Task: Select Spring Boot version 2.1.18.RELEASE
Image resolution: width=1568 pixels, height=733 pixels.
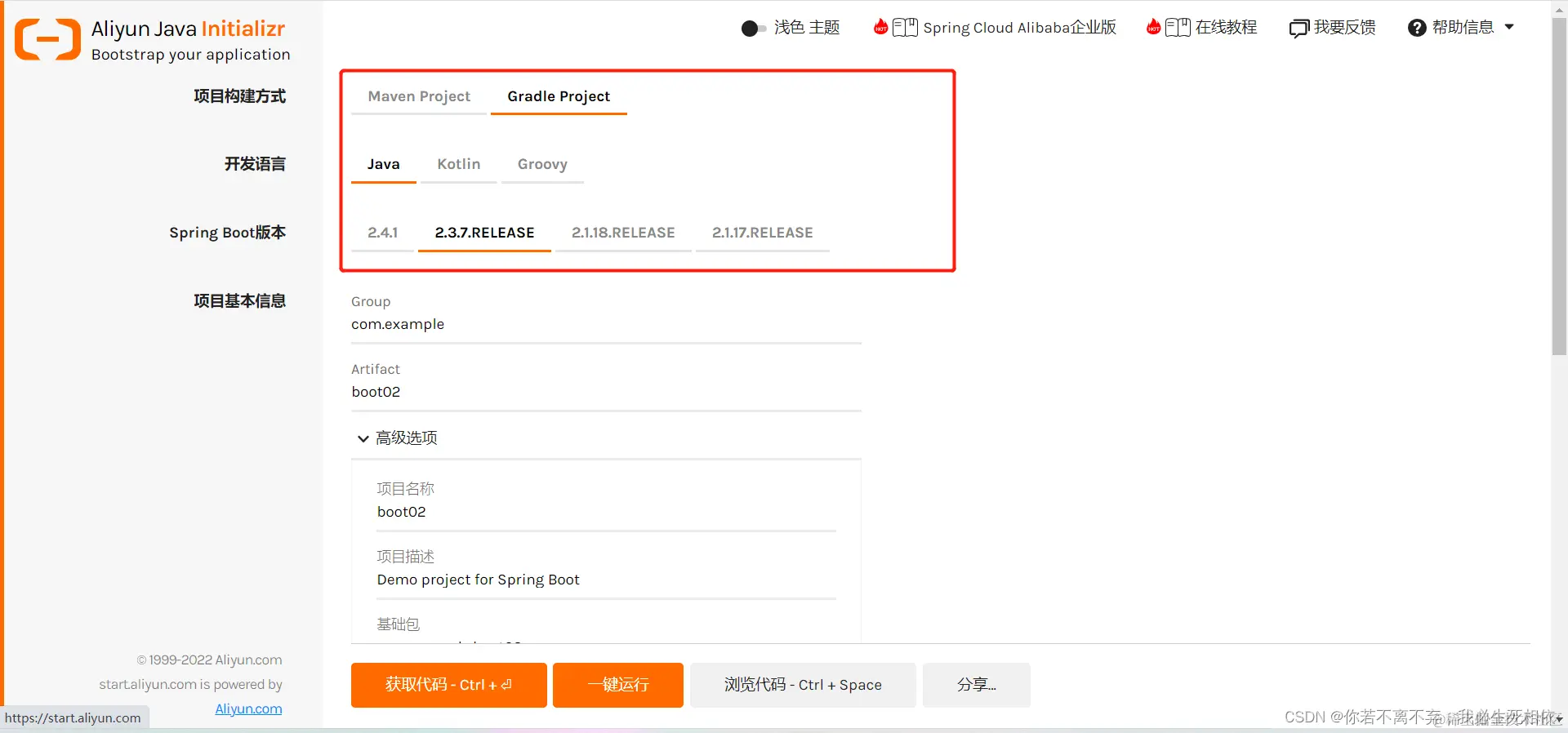Action: pos(623,233)
